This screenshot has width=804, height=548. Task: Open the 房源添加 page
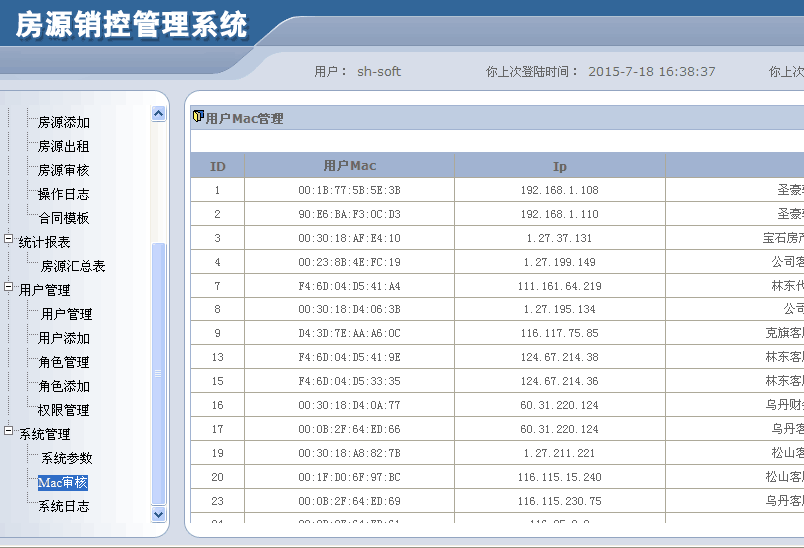64,122
